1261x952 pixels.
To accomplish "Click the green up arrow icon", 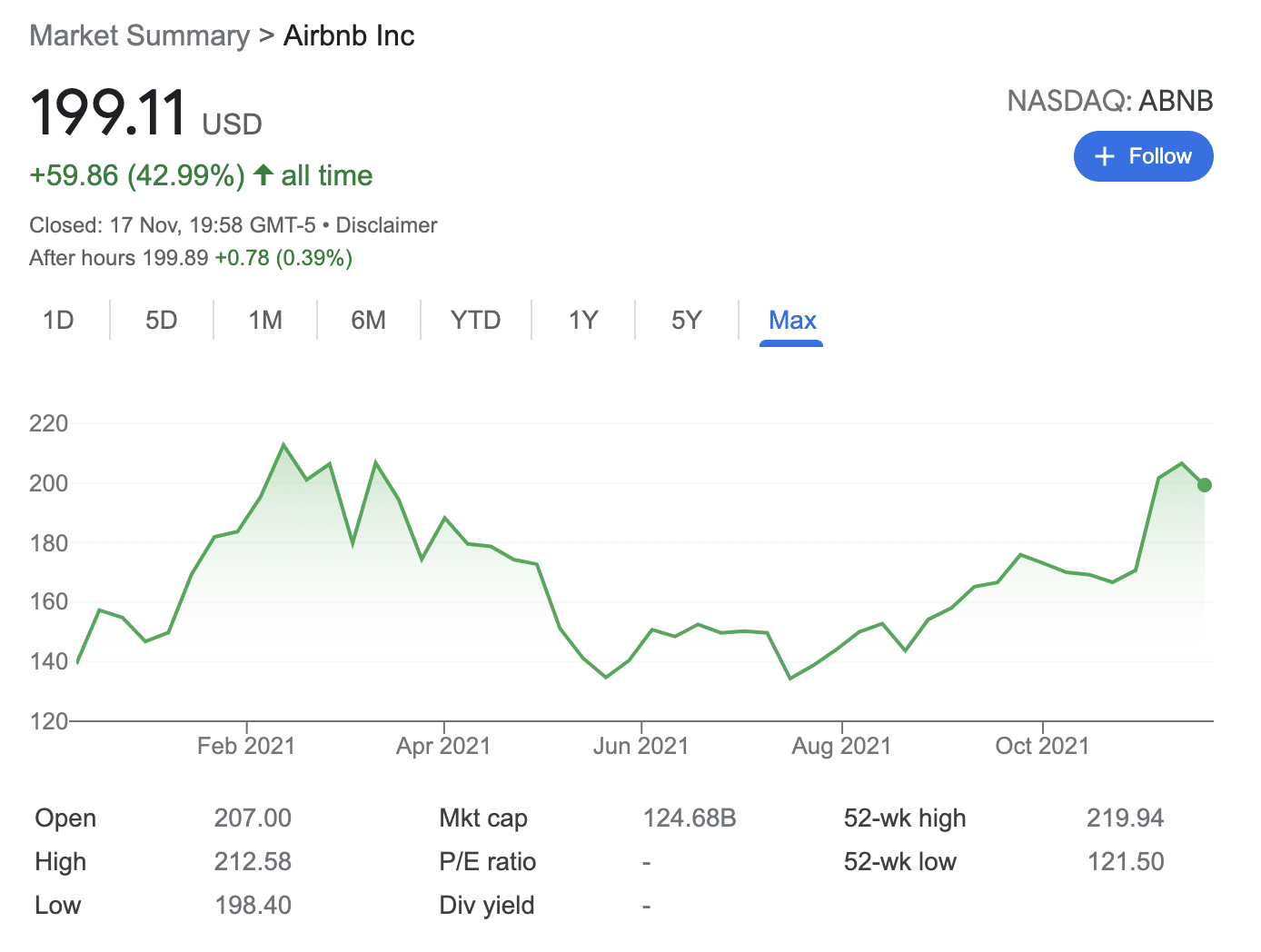I will click(x=263, y=174).
